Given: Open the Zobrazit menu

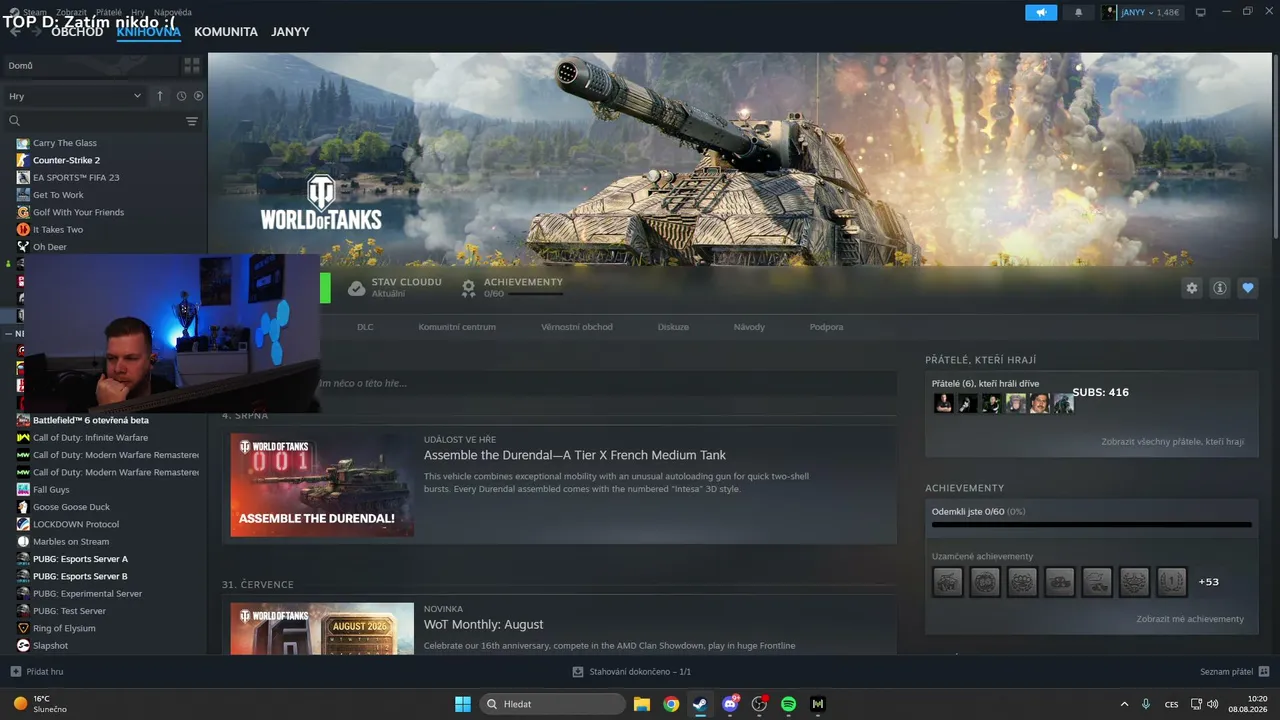Looking at the screenshot, I should tap(71, 12).
